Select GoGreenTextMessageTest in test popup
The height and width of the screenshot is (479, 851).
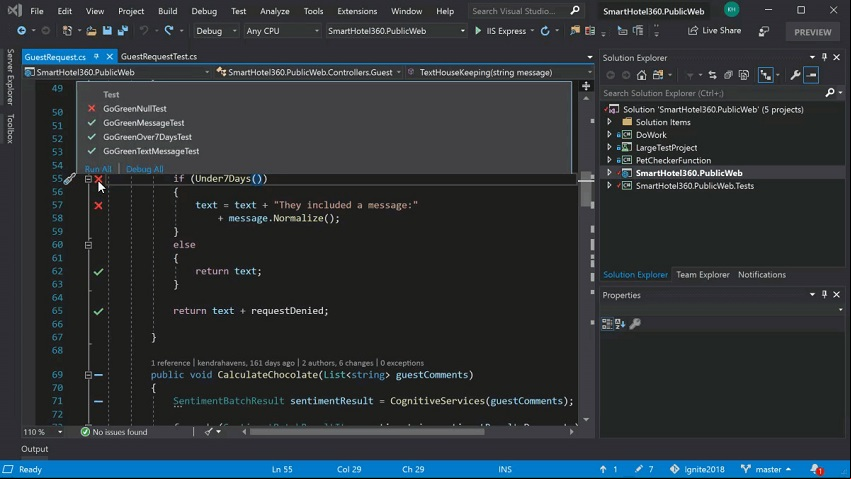coord(151,151)
